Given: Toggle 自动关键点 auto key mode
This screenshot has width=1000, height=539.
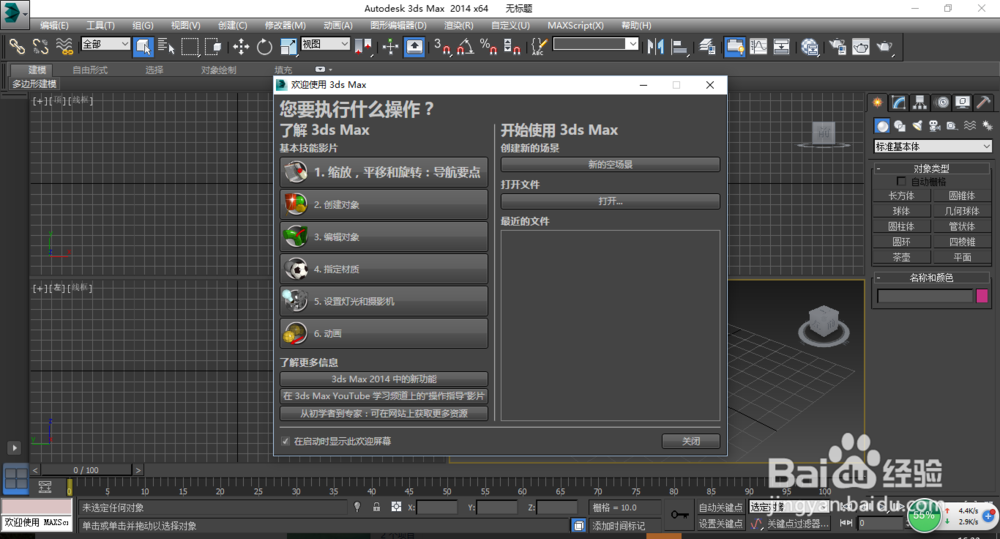Looking at the screenshot, I should click(720, 508).
